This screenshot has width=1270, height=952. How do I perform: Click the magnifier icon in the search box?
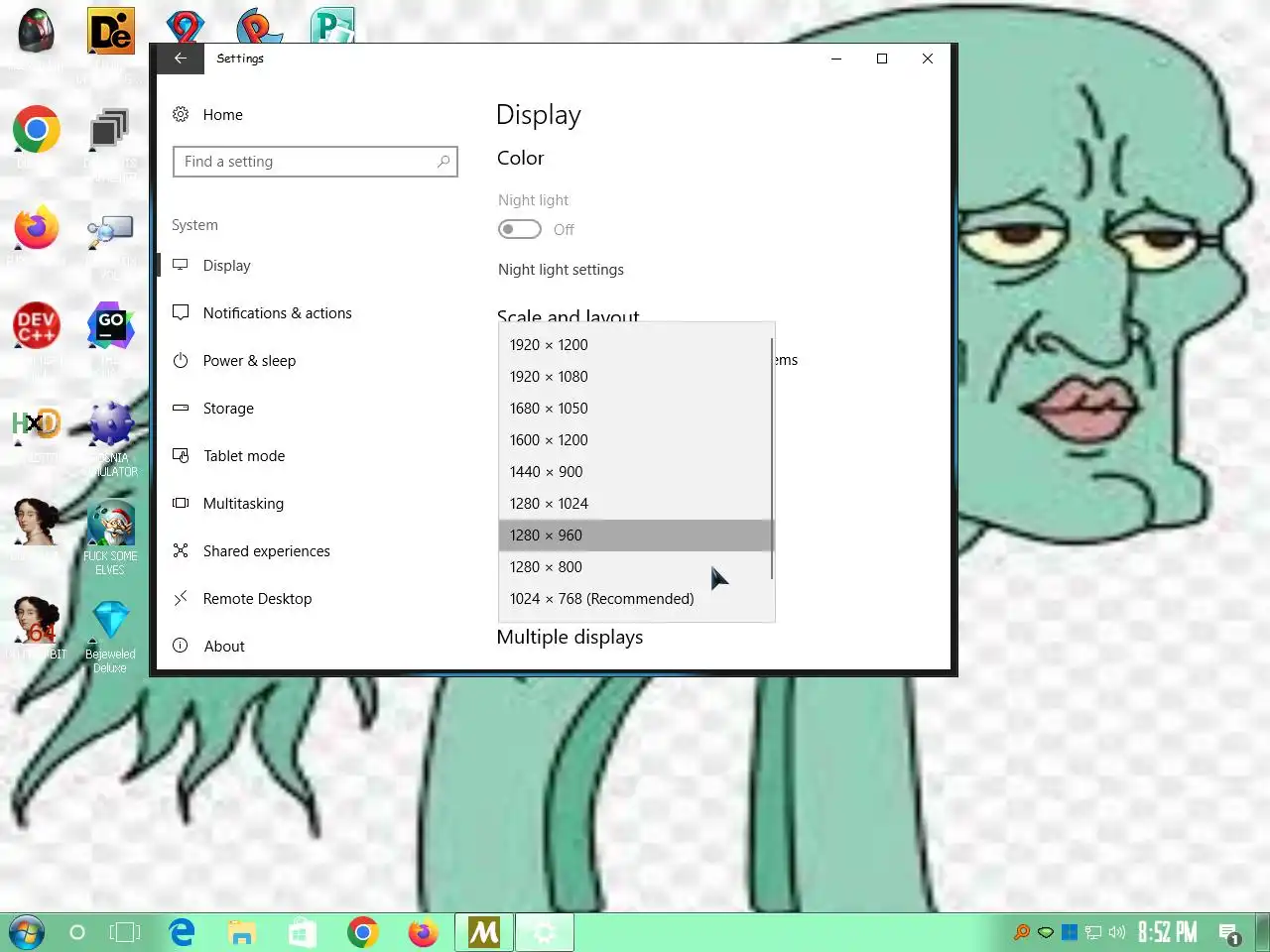(x=444, y=162)
